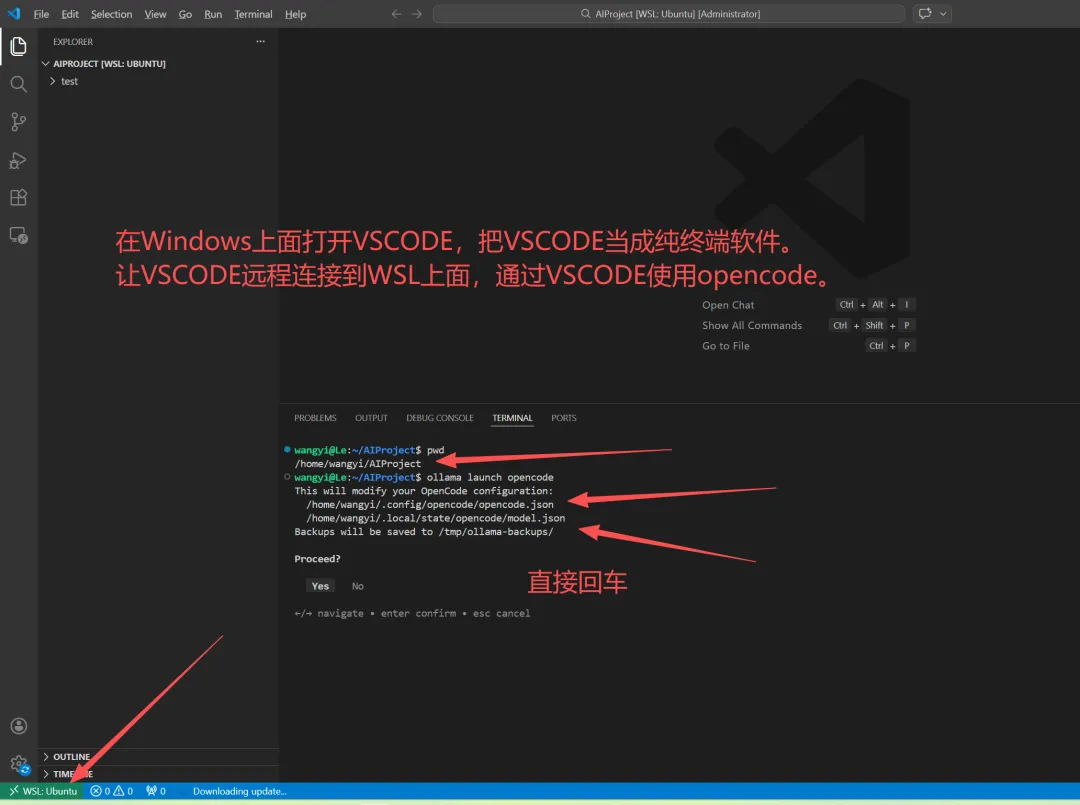This screenshot has height=805, width=1080.
Task: Switch to the PROBLEMS tab
Action: 315,418
